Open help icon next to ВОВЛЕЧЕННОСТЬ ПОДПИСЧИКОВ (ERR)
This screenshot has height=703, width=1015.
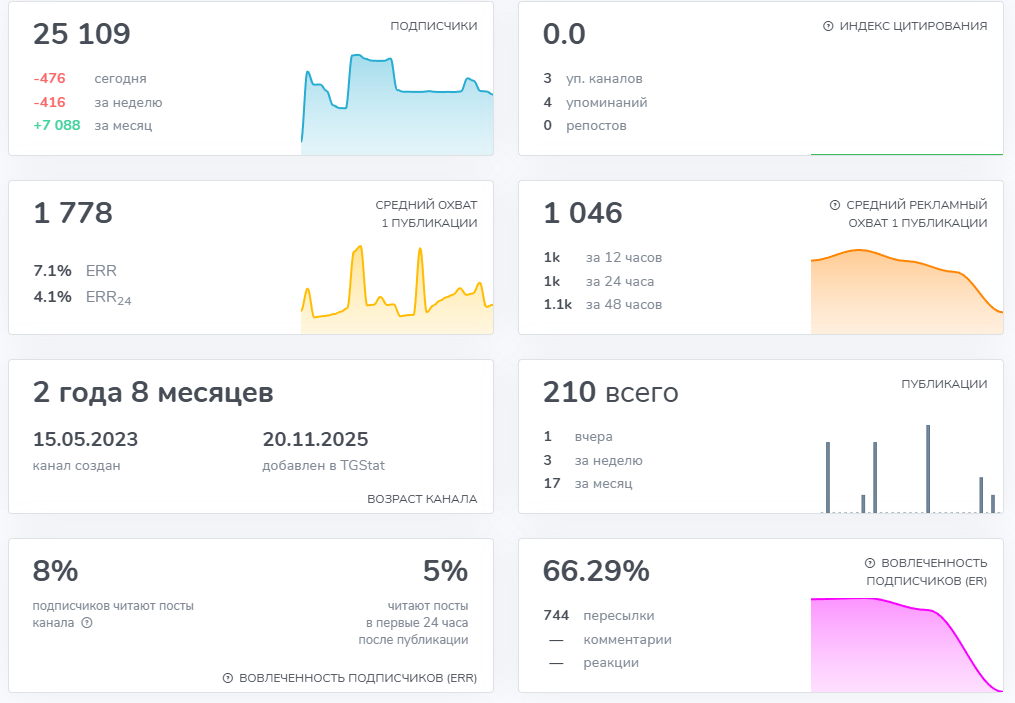tap(228, 678)
